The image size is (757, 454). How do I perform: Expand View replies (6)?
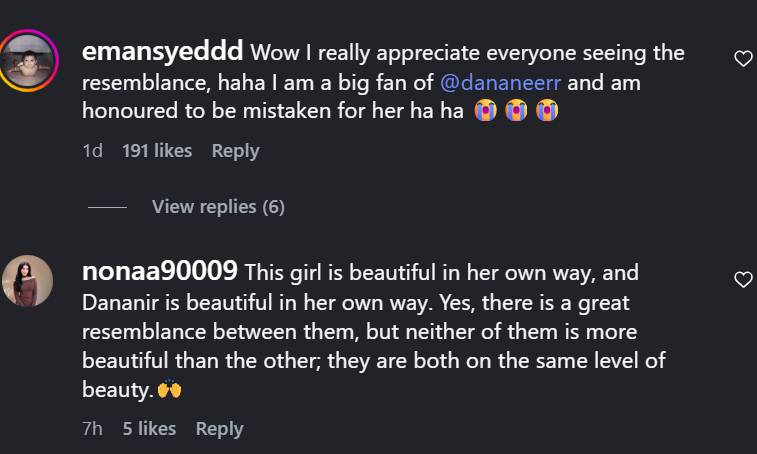coord(218,207)
